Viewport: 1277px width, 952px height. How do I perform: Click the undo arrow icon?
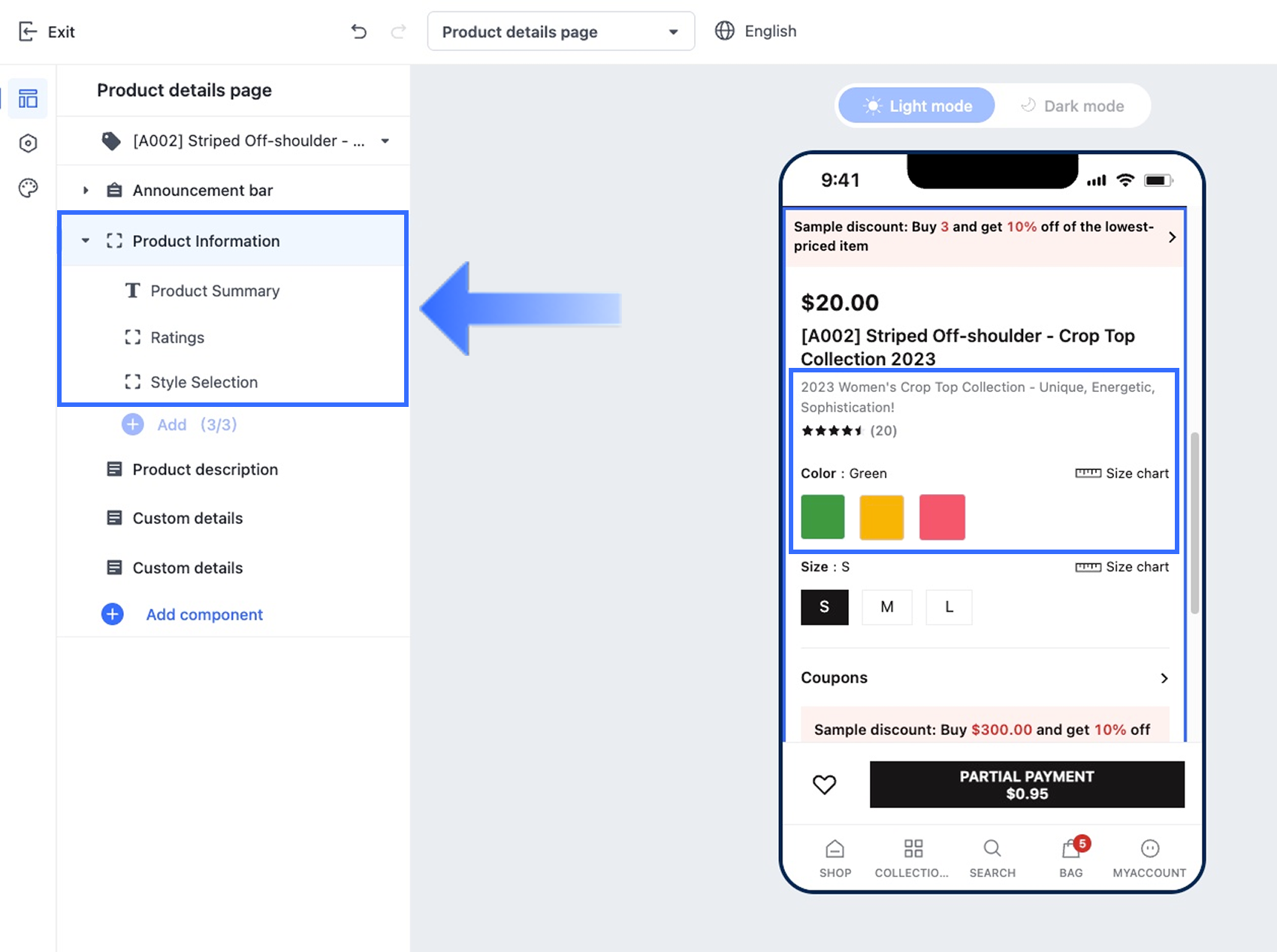[x=359, y=32]
